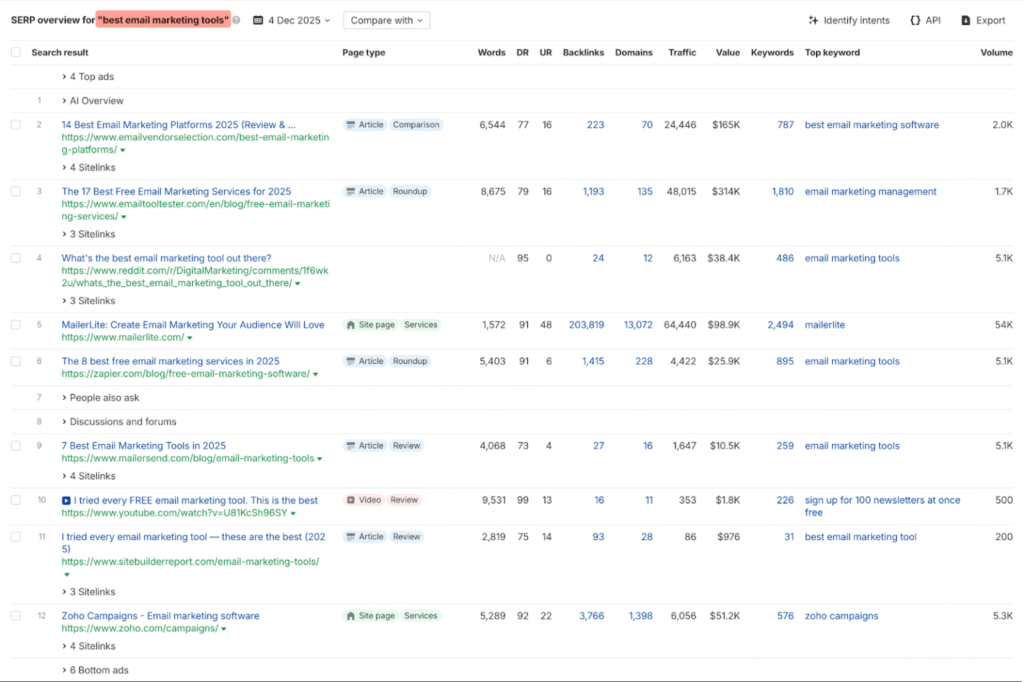Tick the checkbox beside the MailerLite result

tap(16, 324)
